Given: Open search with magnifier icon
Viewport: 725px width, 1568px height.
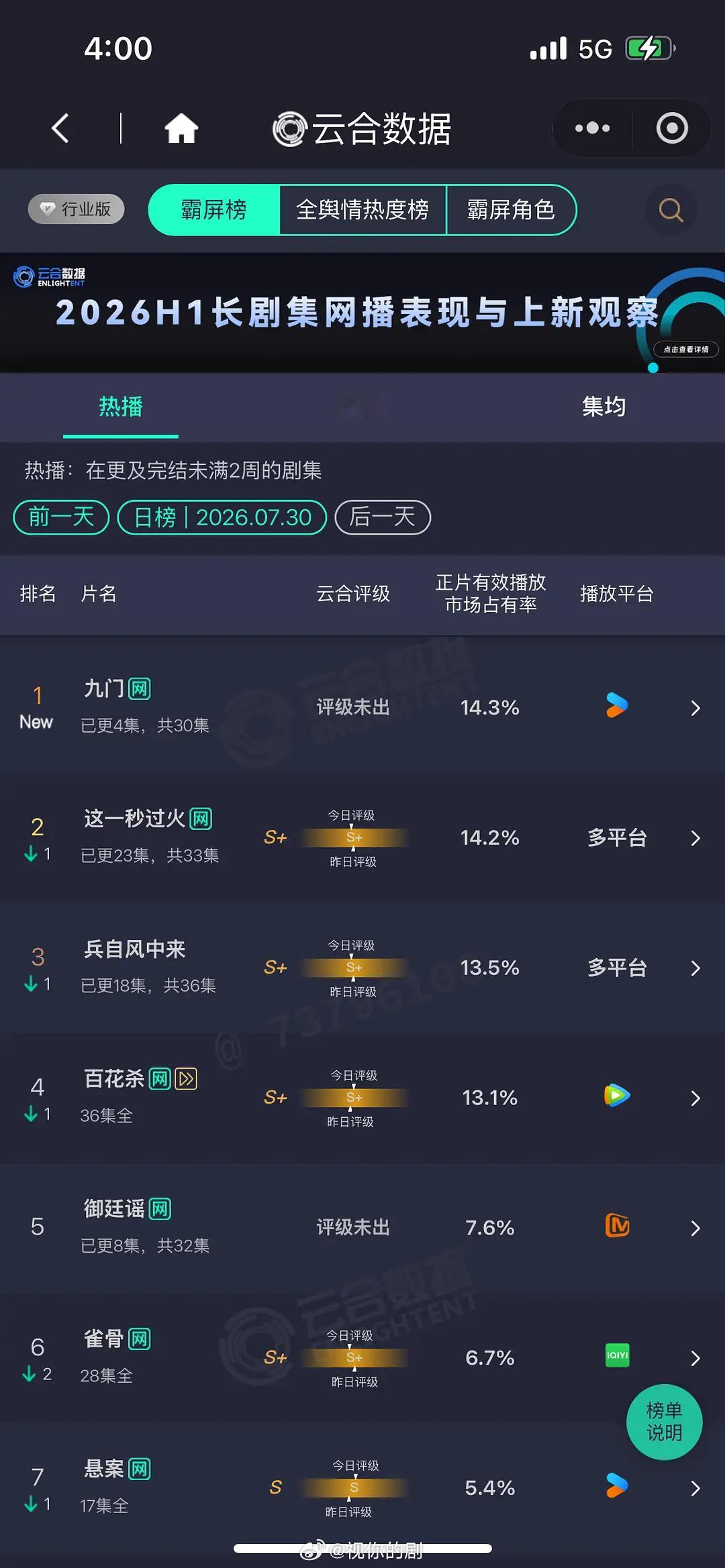Looking at the screenshot, I should (x=671, y=210).
